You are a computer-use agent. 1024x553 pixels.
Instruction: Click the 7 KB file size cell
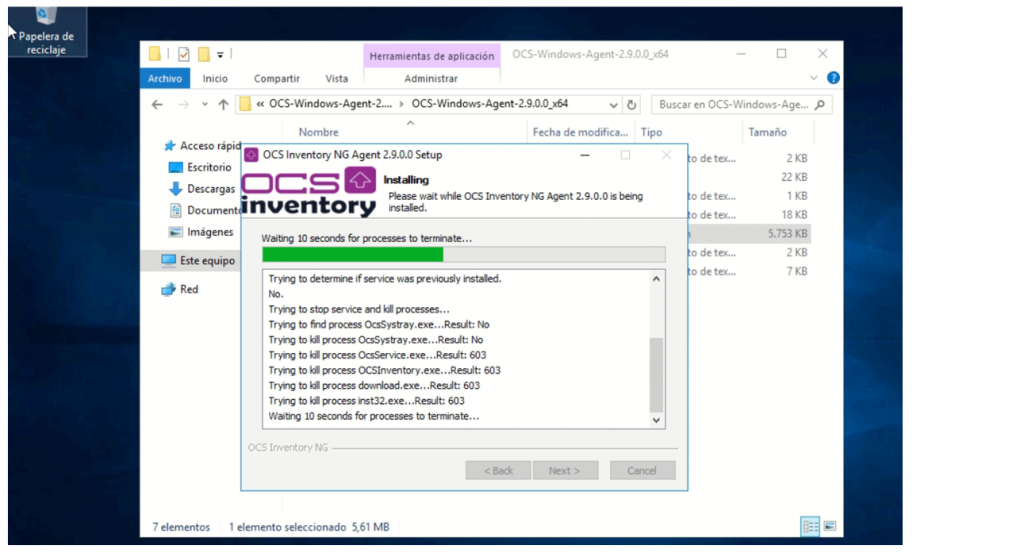(797, 272)
